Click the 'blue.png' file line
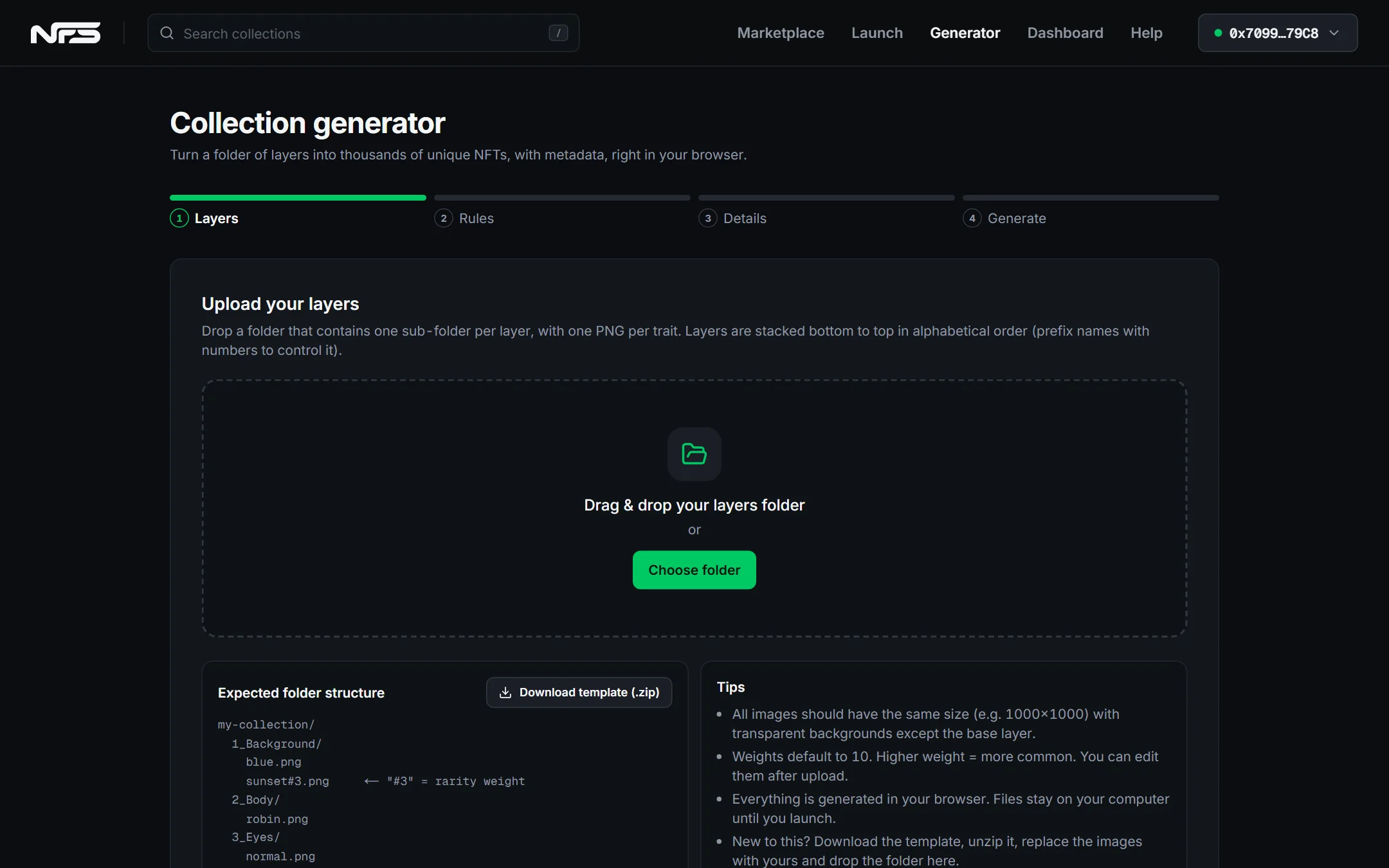The height and width of the screenshot is (868, 1389). [x=273, y=762]
